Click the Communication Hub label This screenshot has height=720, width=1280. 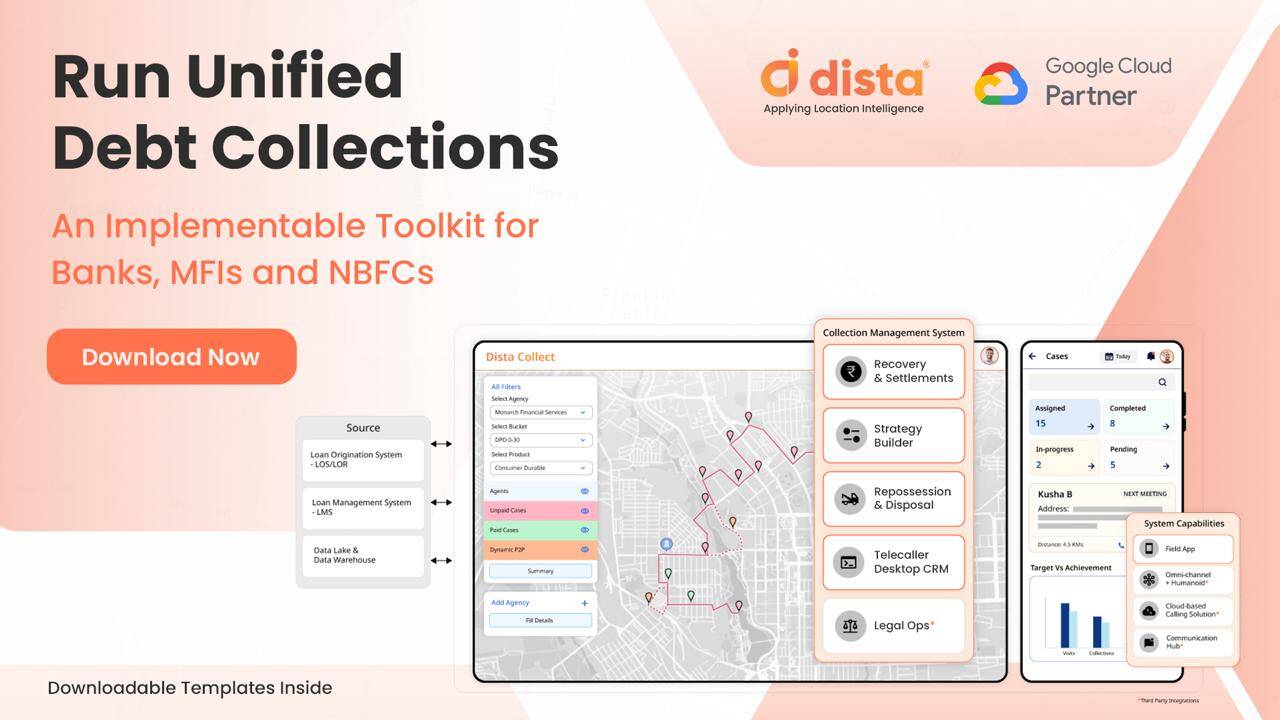coord(1191,642)
